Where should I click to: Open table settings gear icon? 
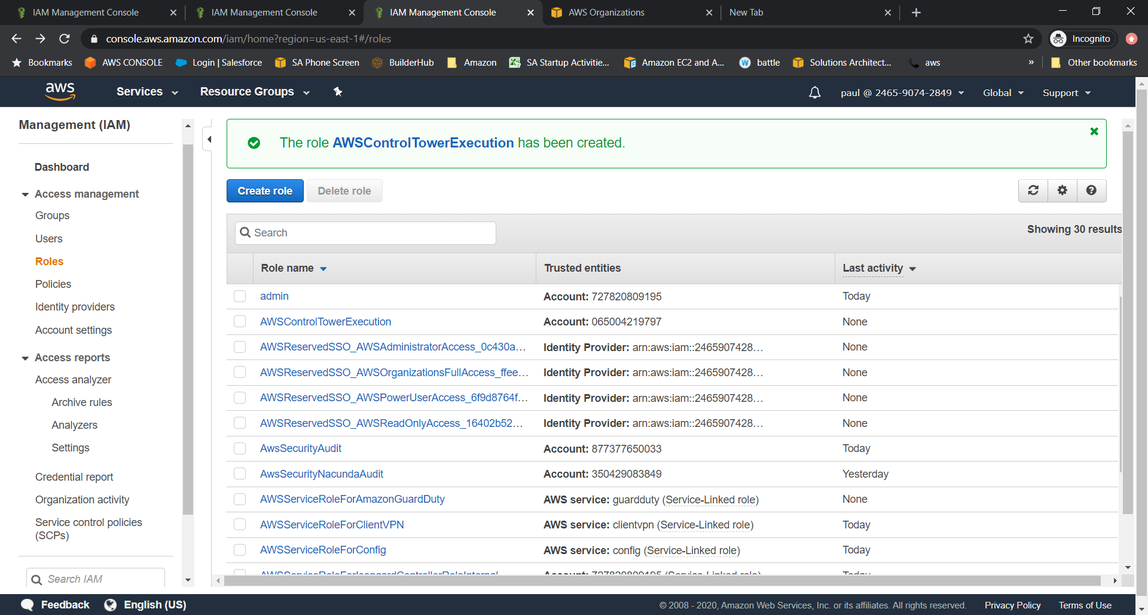tap(1062, 190)
